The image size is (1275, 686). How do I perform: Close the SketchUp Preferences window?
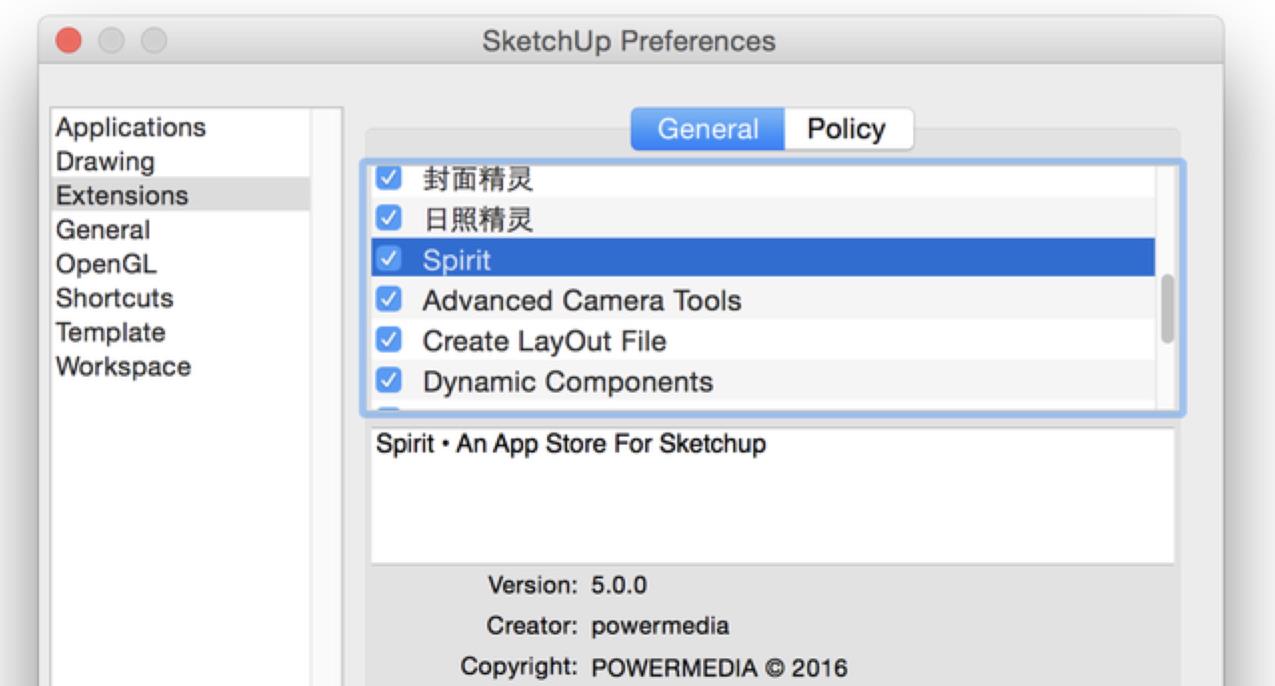(x=69, y=41)
